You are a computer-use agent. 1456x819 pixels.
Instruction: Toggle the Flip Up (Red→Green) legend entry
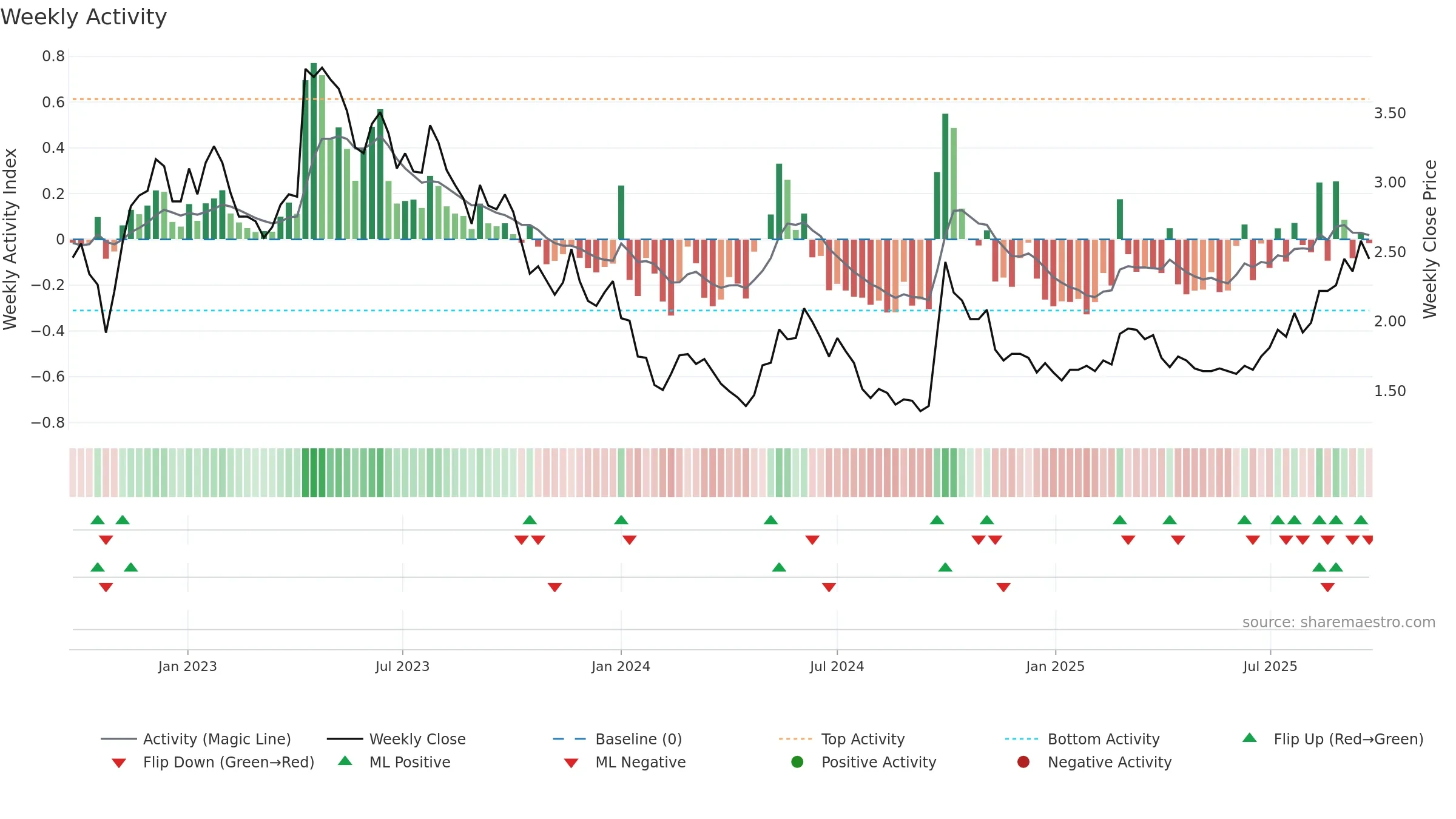point(1333,739)
